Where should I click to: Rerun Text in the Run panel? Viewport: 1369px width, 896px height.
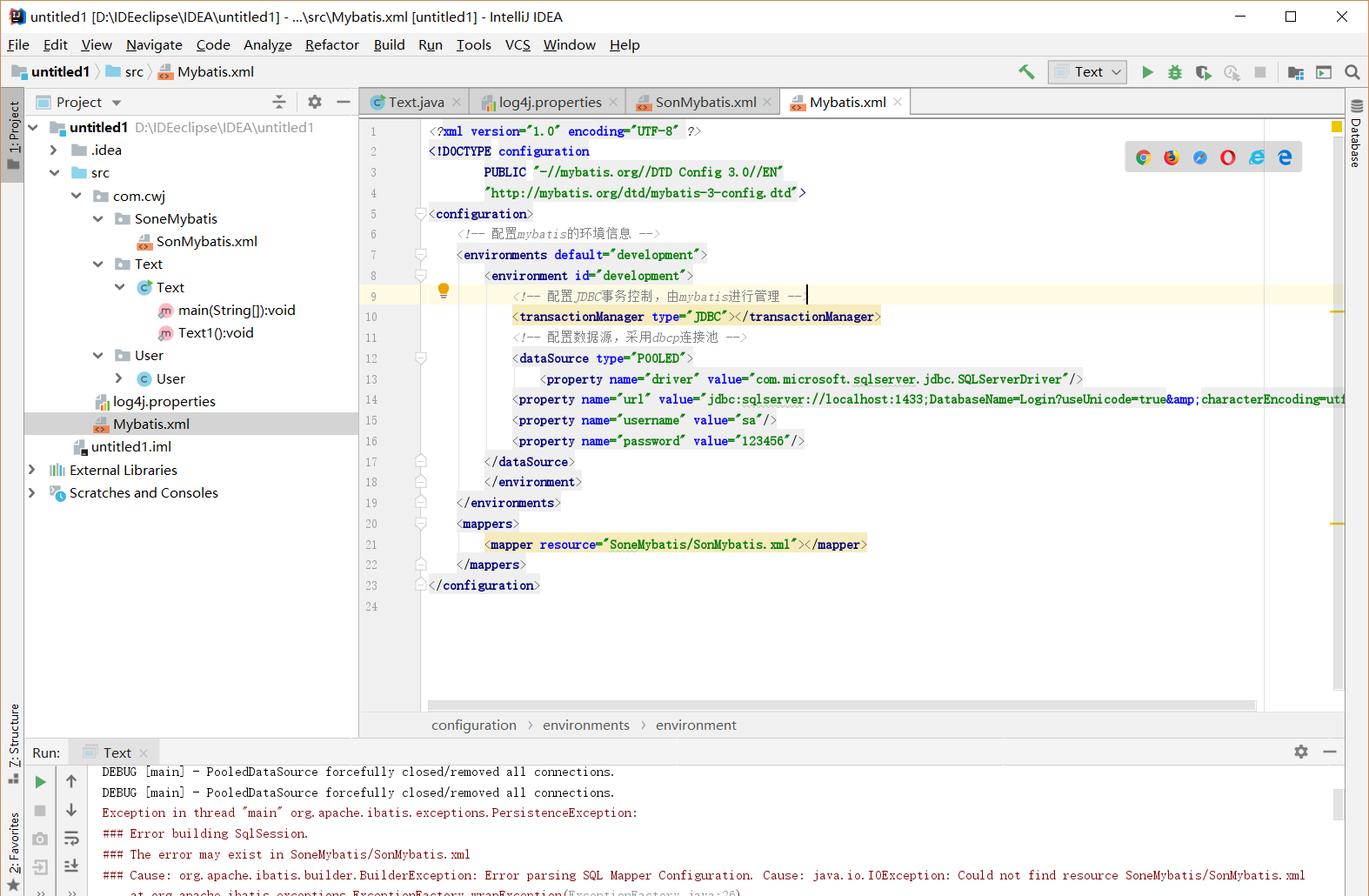(40, 782)
